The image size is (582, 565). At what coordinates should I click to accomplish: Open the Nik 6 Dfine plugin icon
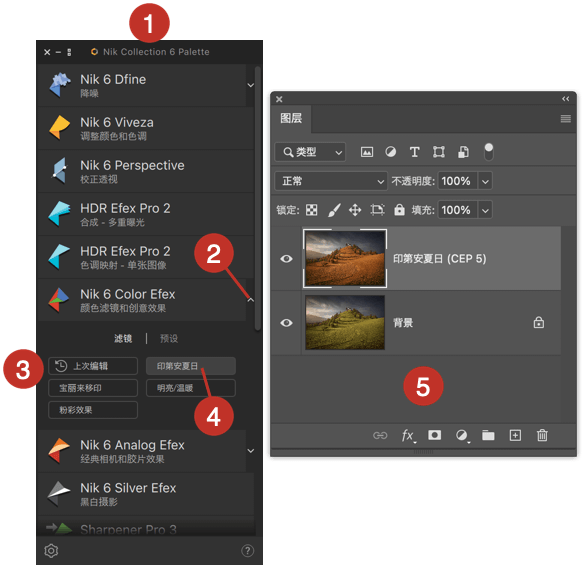pos(59,85)
